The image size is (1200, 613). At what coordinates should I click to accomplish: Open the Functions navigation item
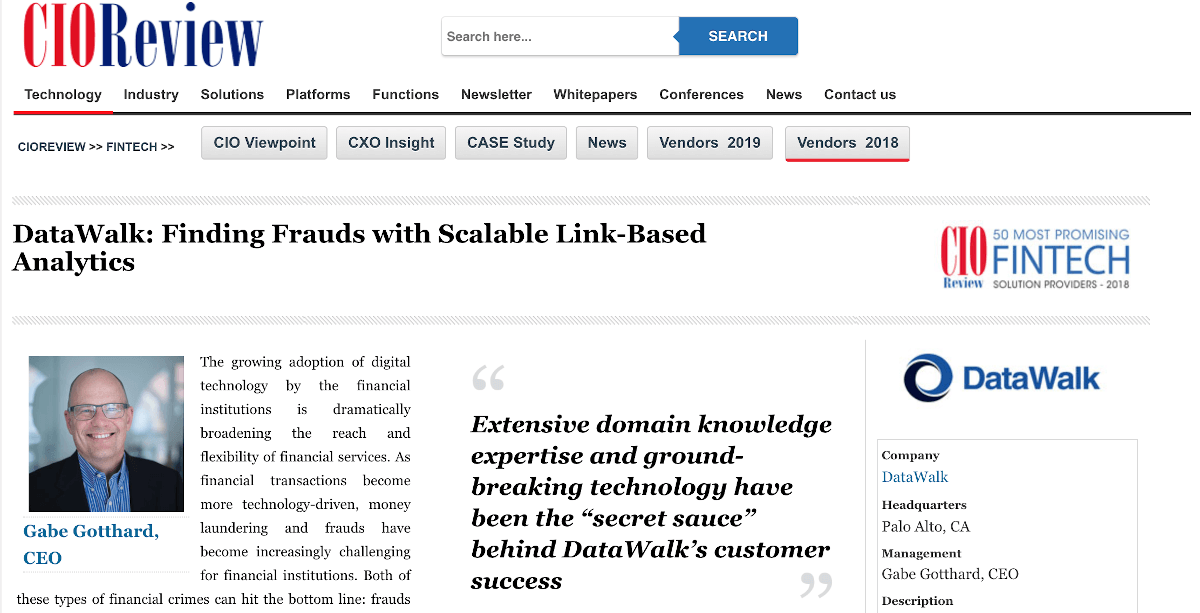point(405,95)
